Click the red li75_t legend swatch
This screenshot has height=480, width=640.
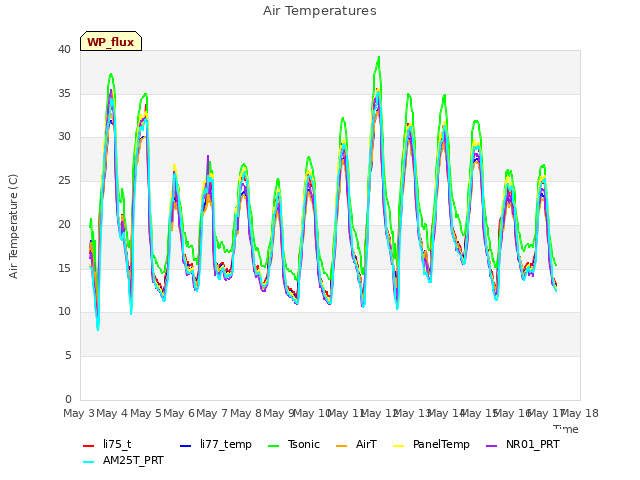click(x=89, y=446)
